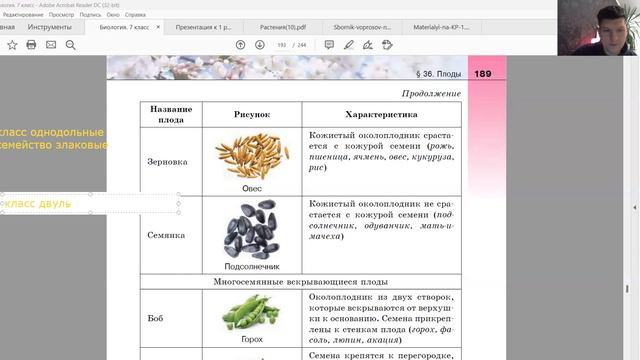Click the 'Название плода' column header
Image resolution: width=640 pixels, height=360 pixels.
point(171,115)
